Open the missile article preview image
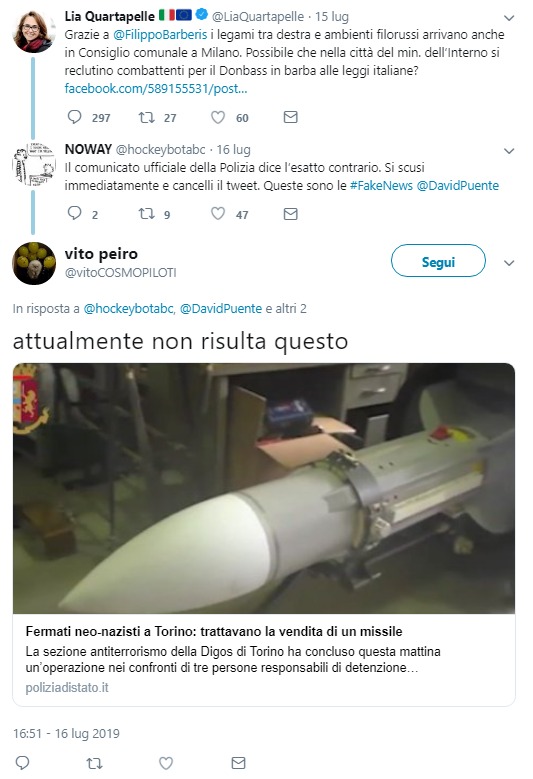Screen dimensions: 533x779 point(264,488)
